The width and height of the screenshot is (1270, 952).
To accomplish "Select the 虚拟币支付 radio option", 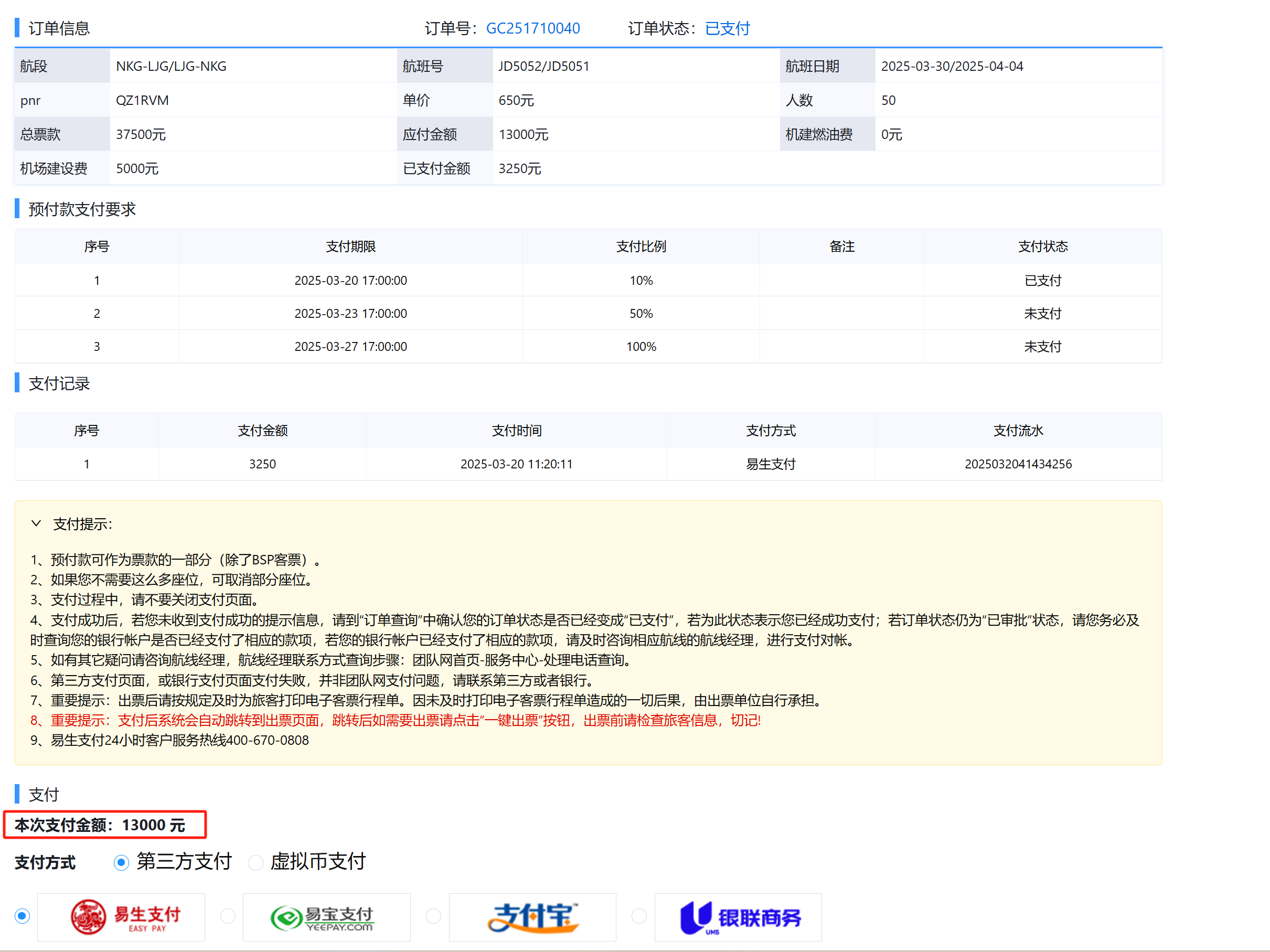I will coord(255,862).
